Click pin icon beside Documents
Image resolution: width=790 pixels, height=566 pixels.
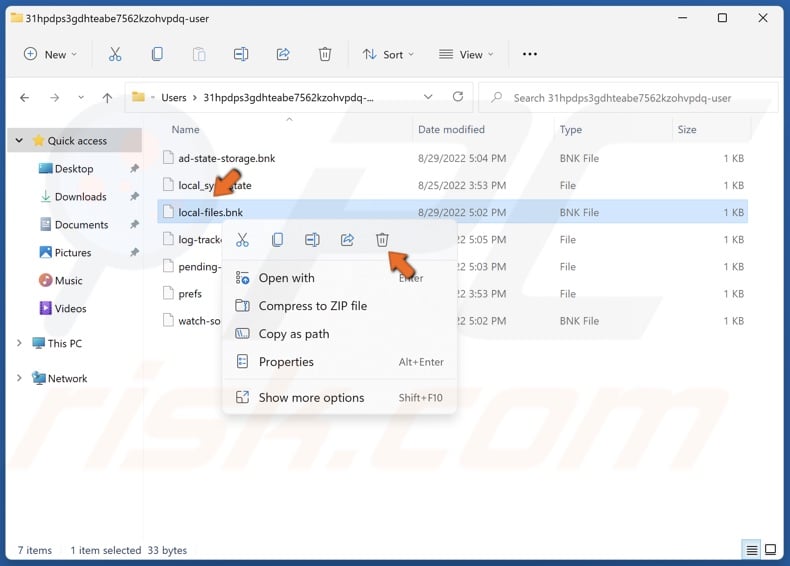[x=135, y=224]
